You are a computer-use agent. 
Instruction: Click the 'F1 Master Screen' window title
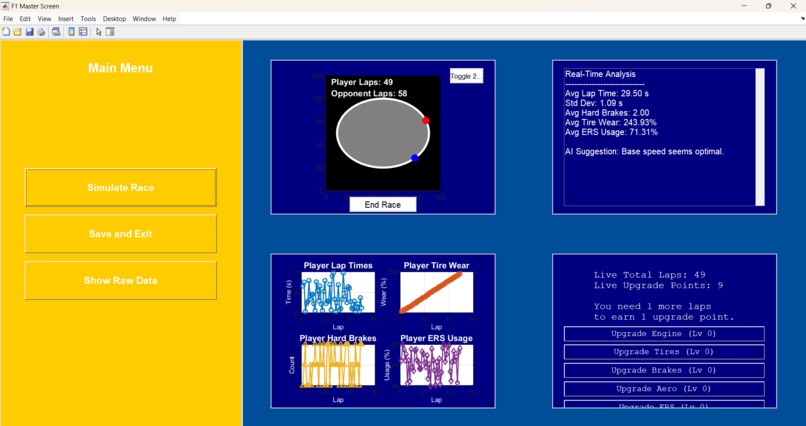[35, 6]
